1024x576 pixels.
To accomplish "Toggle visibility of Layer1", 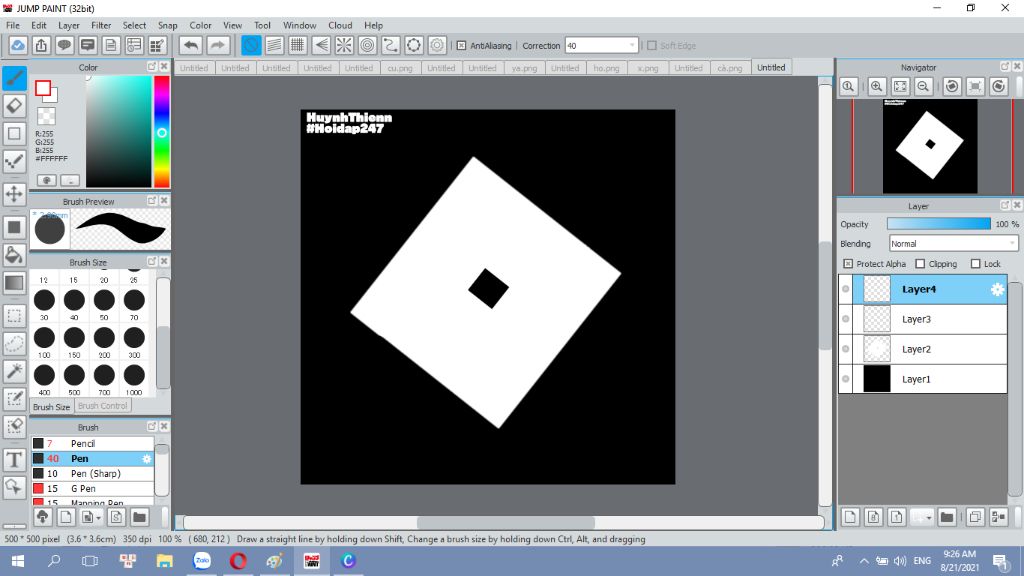I will pos(846,379).
